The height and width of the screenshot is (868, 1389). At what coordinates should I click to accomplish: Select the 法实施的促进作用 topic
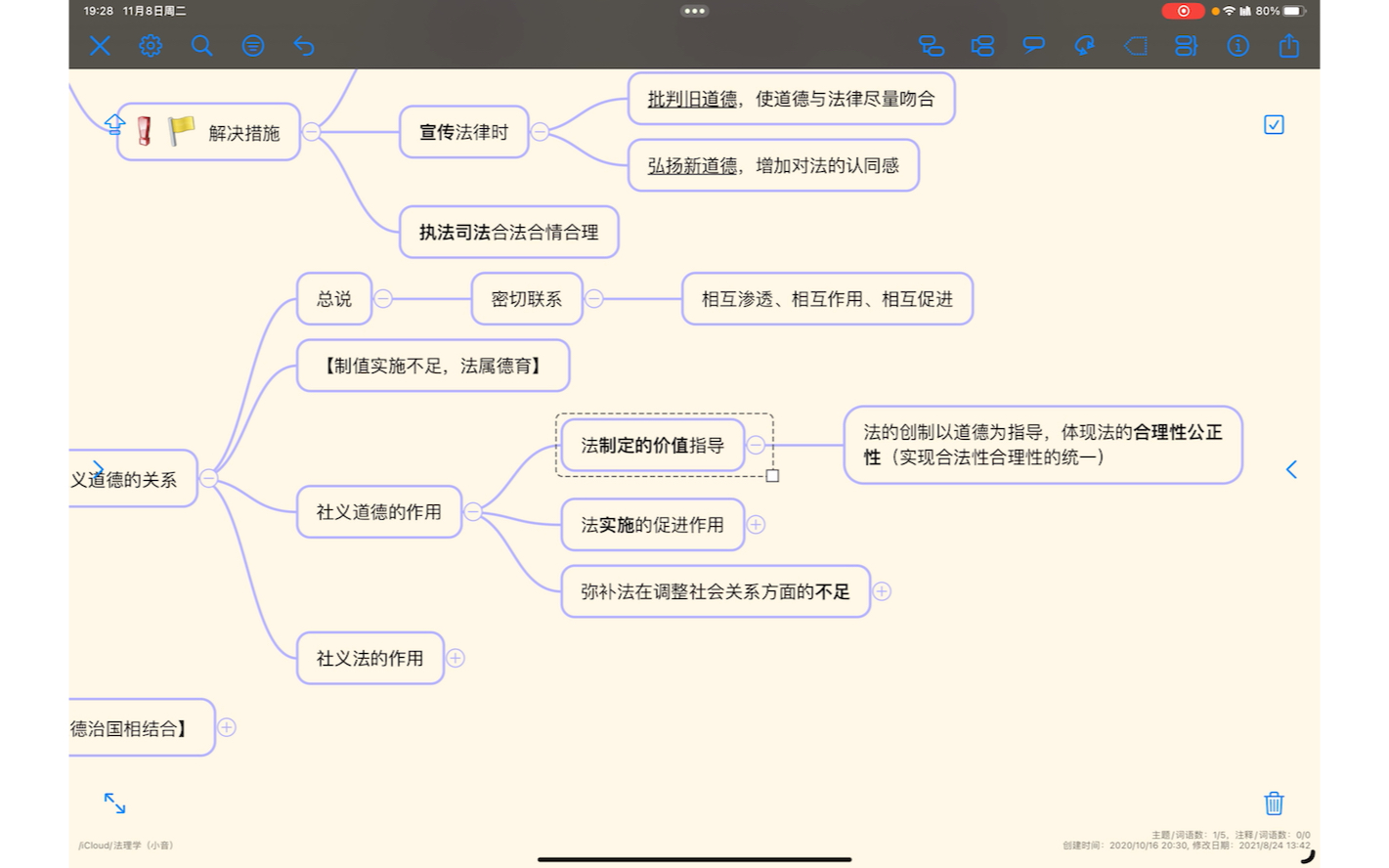click(653, 525)
